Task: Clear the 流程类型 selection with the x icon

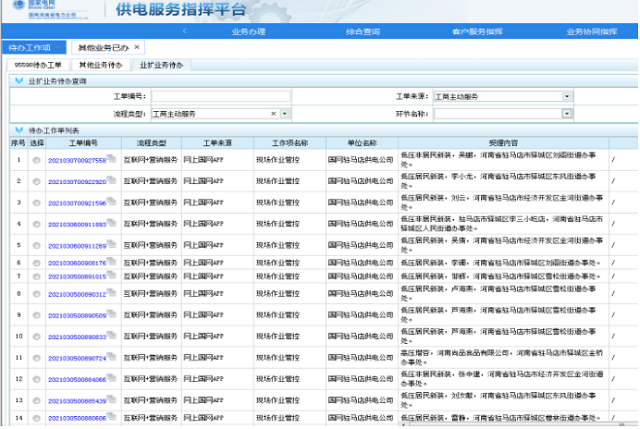Action: pos(273,113)
